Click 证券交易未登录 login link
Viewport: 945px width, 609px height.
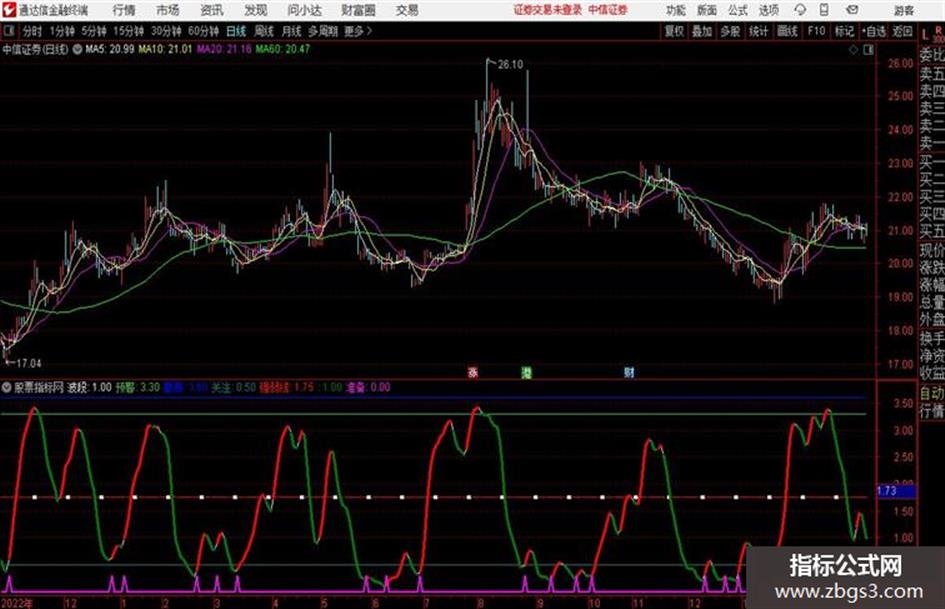[x=548, y=10]
